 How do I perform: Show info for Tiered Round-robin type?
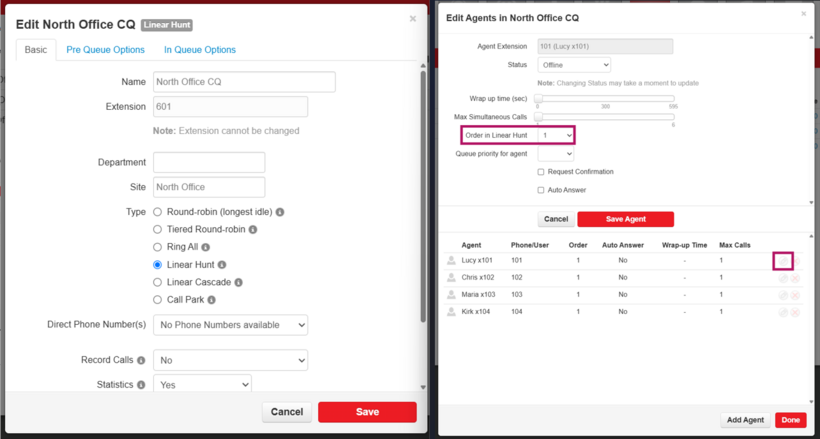tap(253, 230)
